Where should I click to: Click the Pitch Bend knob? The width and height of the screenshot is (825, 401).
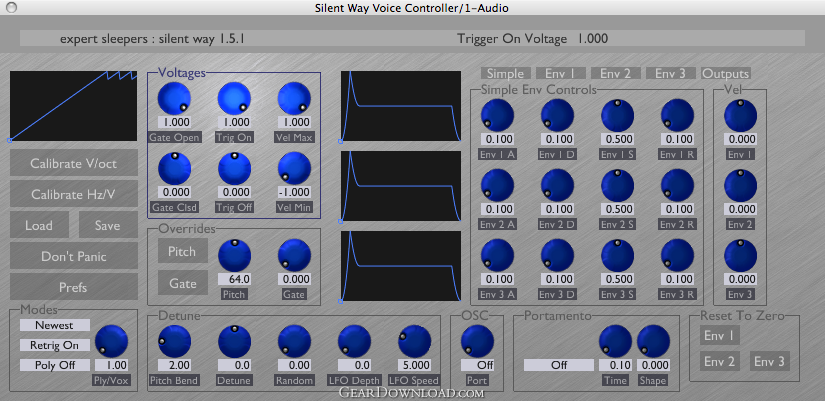click(x=174, y=341)
